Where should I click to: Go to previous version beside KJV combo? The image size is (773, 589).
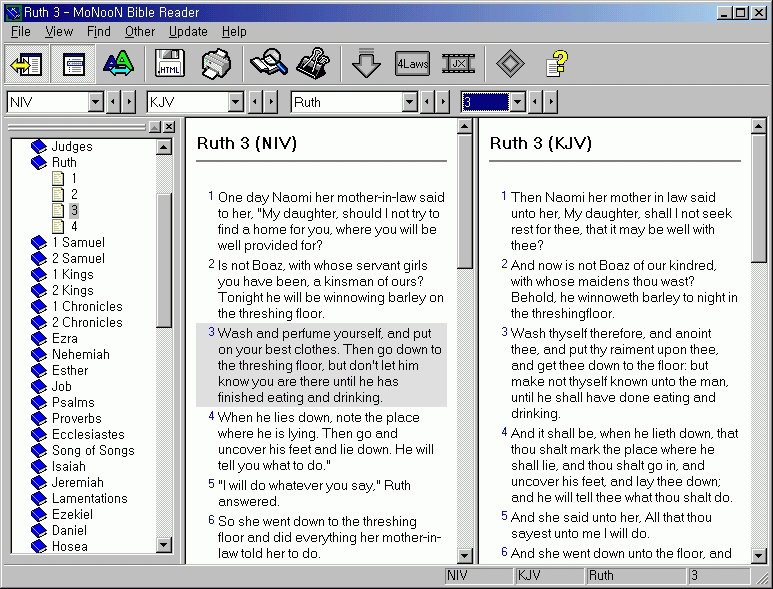(255, 103)
